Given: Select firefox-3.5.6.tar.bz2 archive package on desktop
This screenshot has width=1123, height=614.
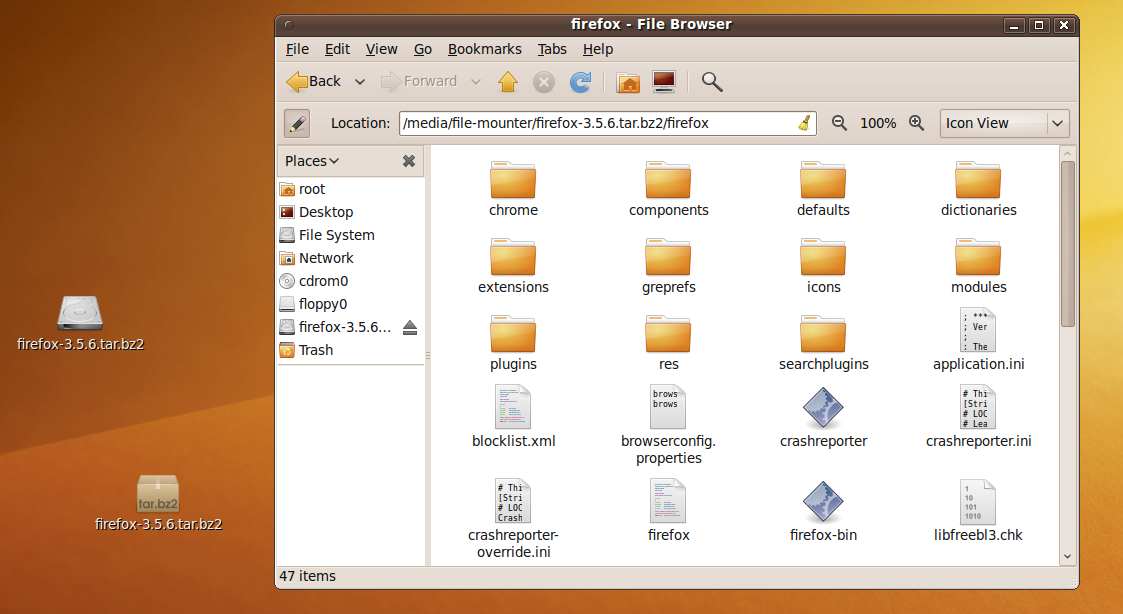Looking at the screenshot, I should click(x=158, y=503).
